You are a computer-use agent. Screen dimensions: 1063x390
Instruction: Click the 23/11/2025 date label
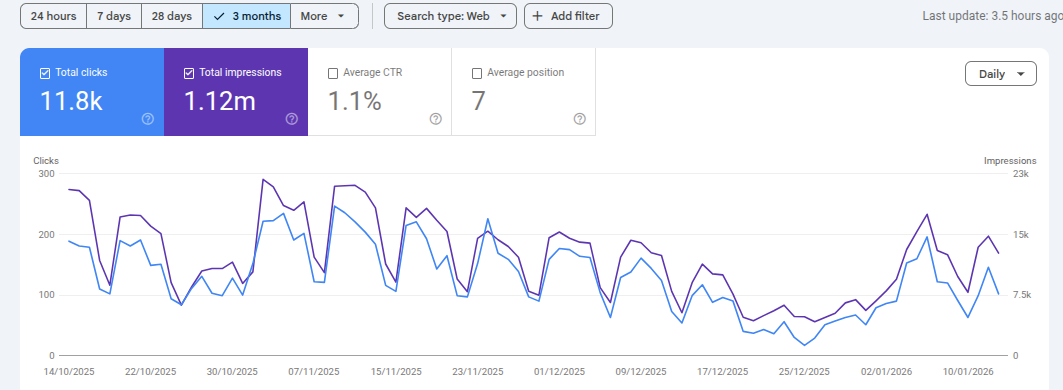click(x=478, y=372)
